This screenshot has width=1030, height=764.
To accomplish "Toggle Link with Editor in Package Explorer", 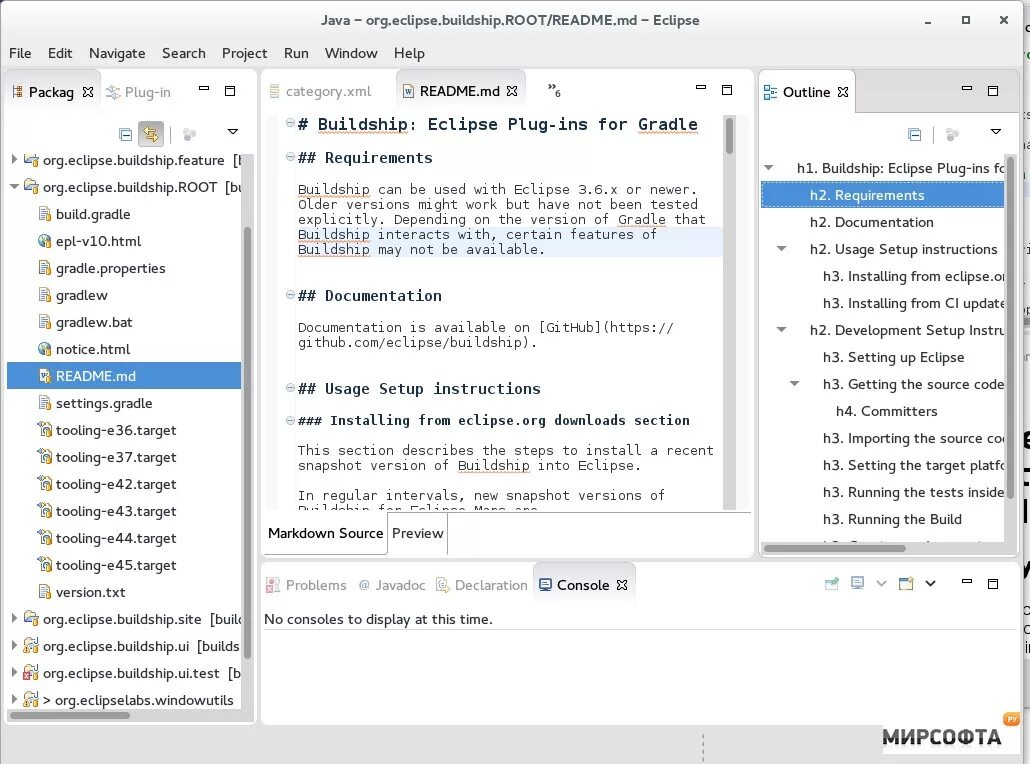I will (151, 135).
